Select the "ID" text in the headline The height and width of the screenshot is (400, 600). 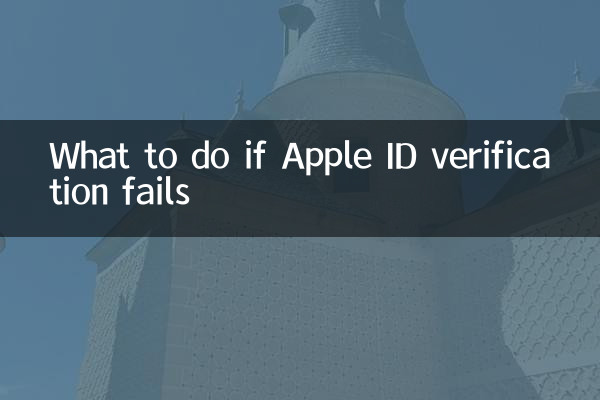401,155
